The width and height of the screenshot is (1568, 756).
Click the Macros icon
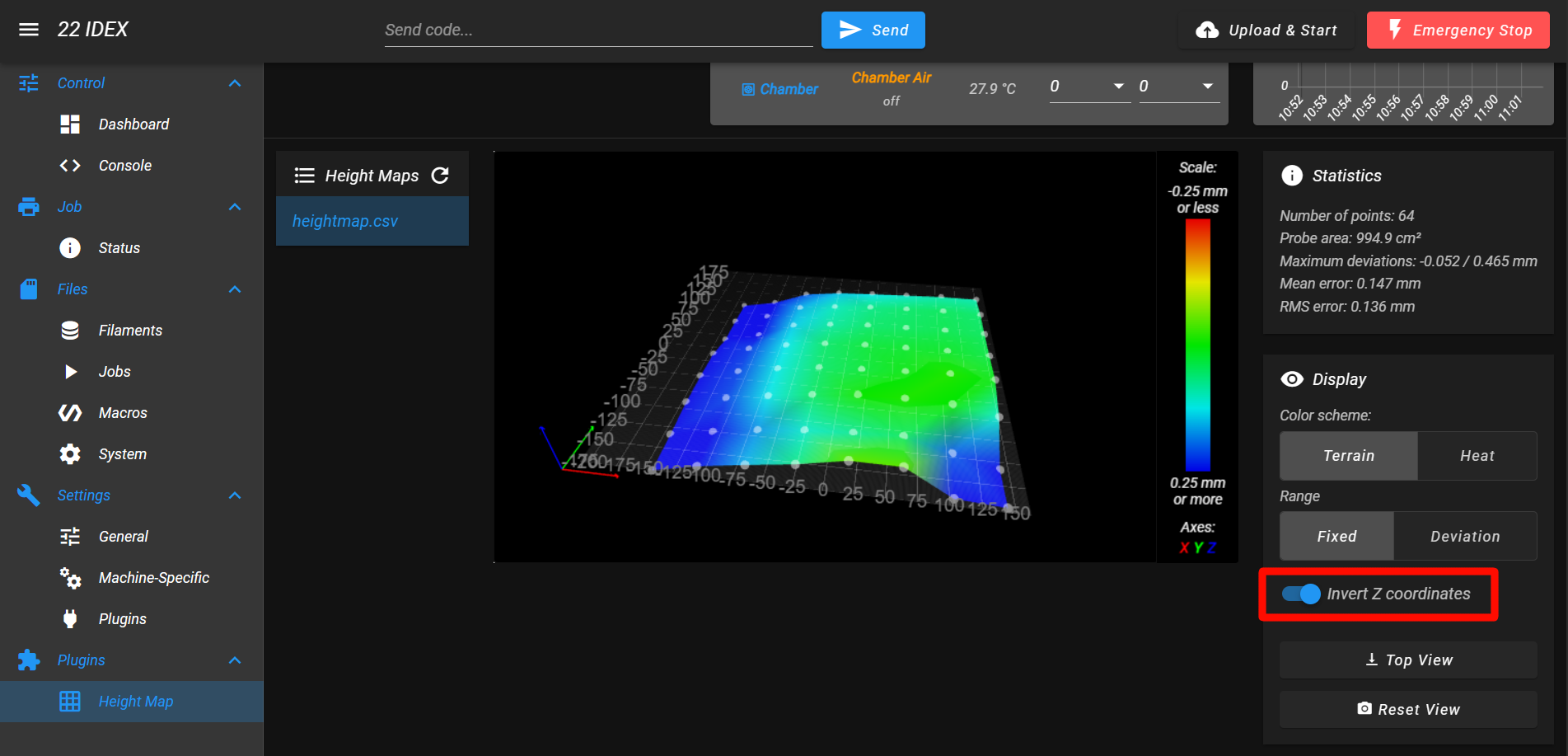70,413
